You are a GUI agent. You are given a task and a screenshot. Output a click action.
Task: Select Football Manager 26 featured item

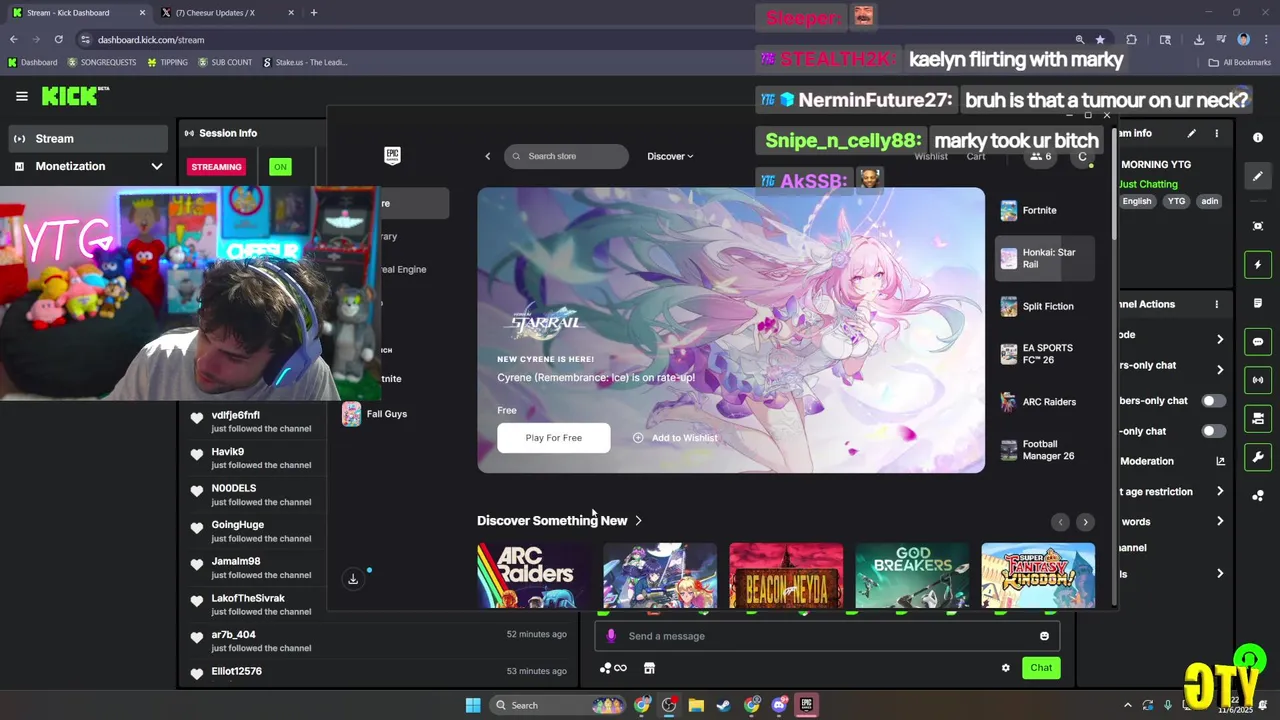[x=1045, y=450]
